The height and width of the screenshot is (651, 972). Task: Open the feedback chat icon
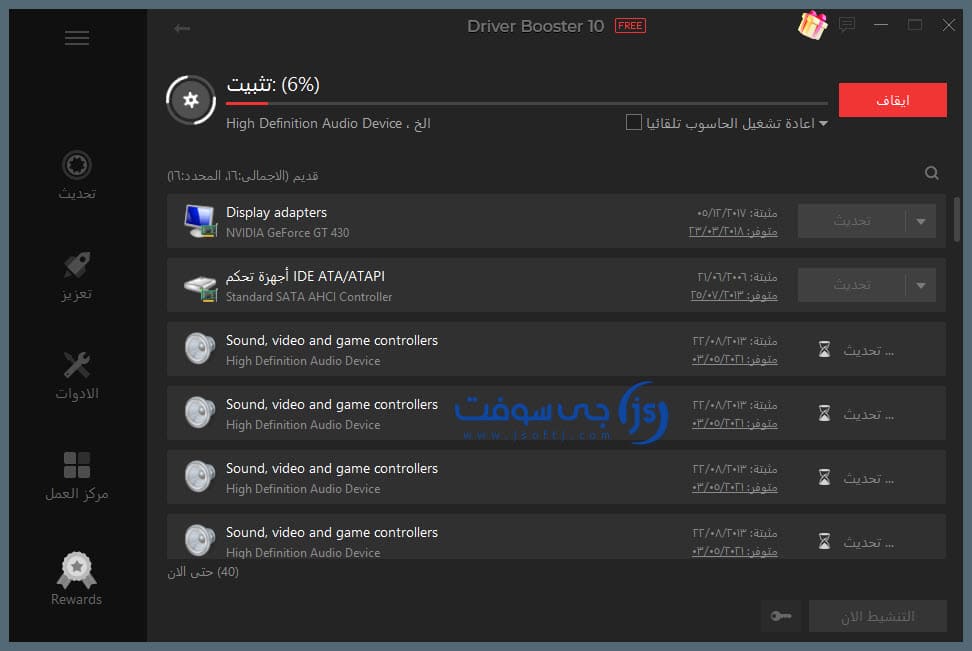pos(847,25)
